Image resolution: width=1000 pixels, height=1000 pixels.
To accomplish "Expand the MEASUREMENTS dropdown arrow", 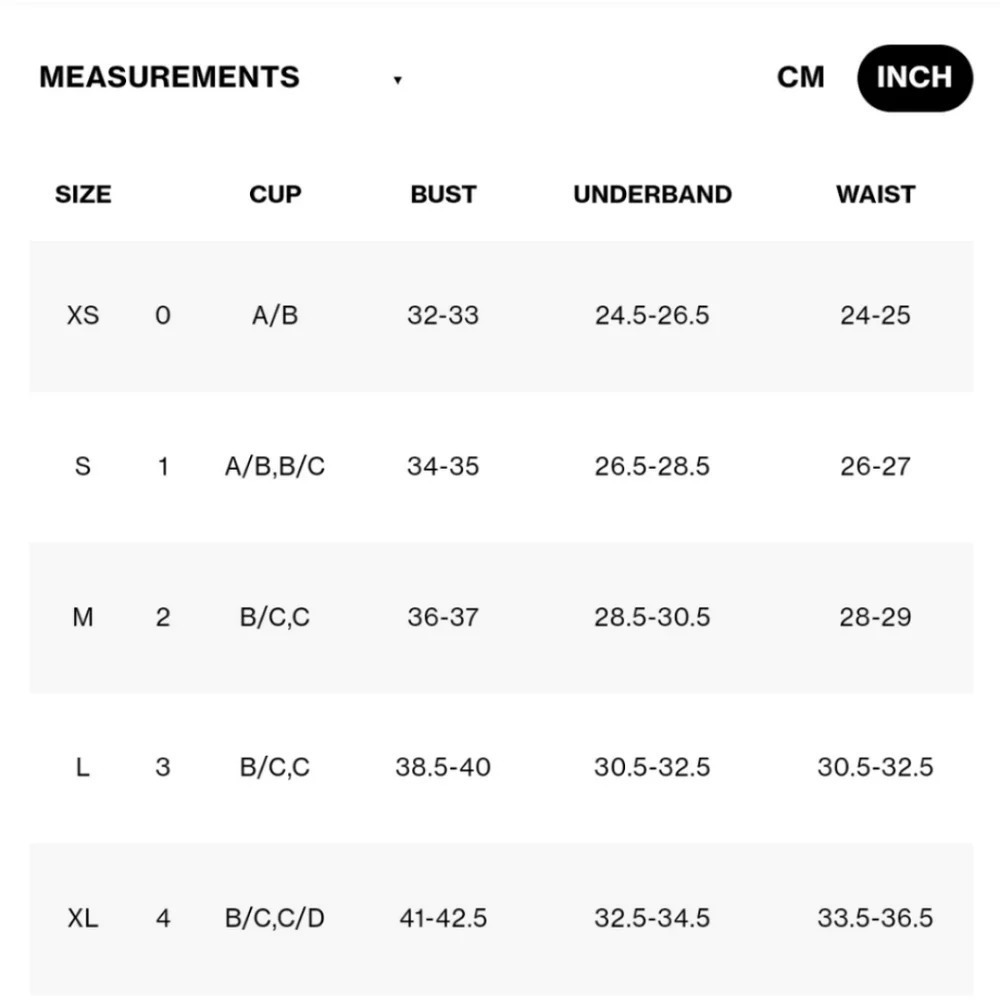I will [x=397, y=80].
